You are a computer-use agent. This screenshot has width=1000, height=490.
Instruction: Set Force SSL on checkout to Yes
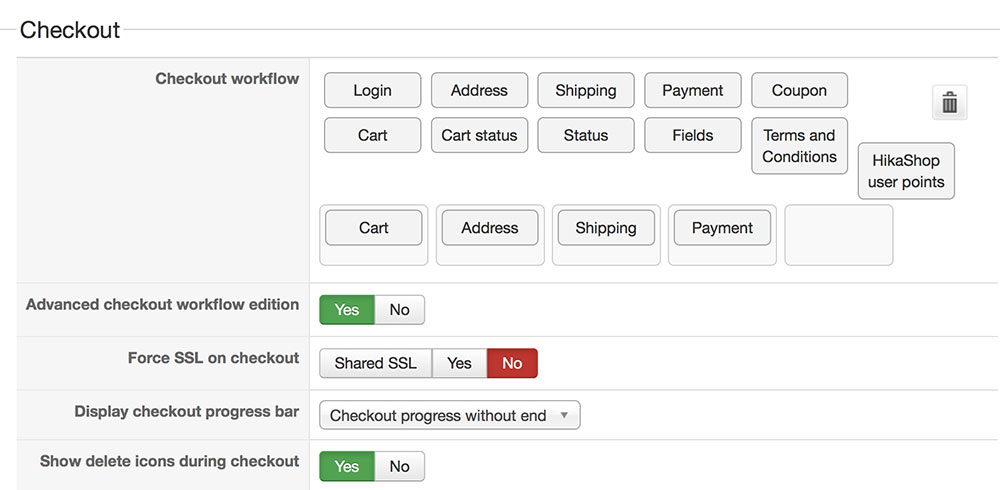(459, 363)
